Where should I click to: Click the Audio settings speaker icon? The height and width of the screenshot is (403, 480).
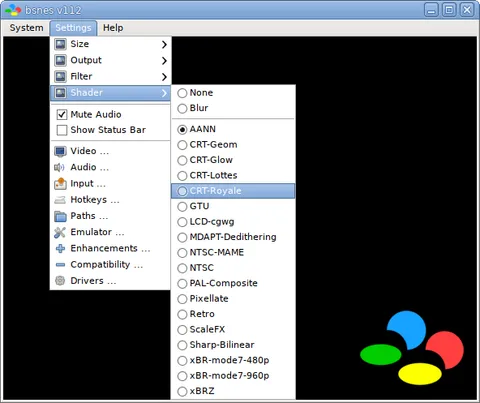coord(60,167)
